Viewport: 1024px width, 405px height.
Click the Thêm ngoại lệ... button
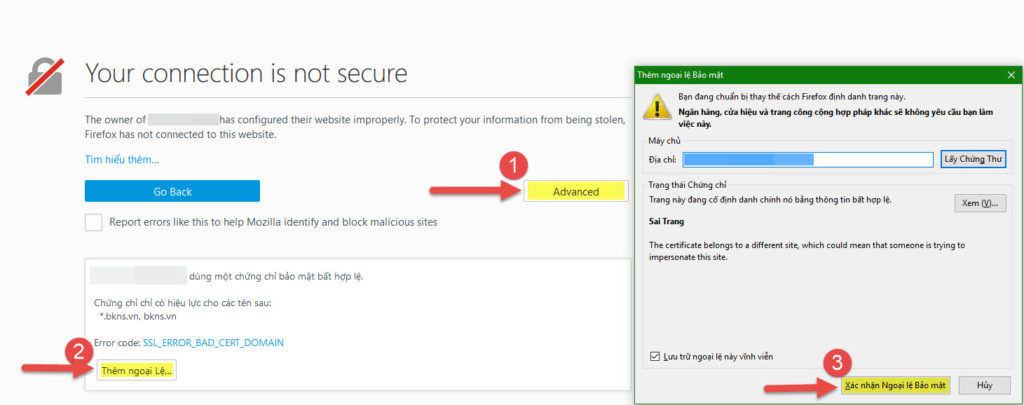137,370
